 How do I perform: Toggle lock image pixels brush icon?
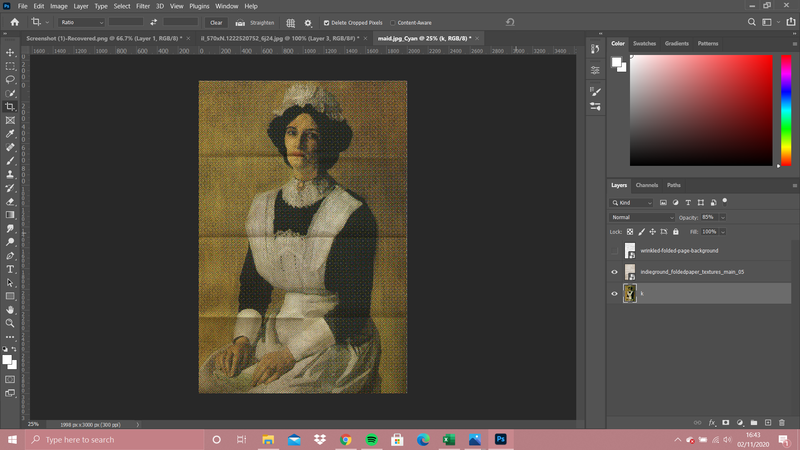pos(641,232)
